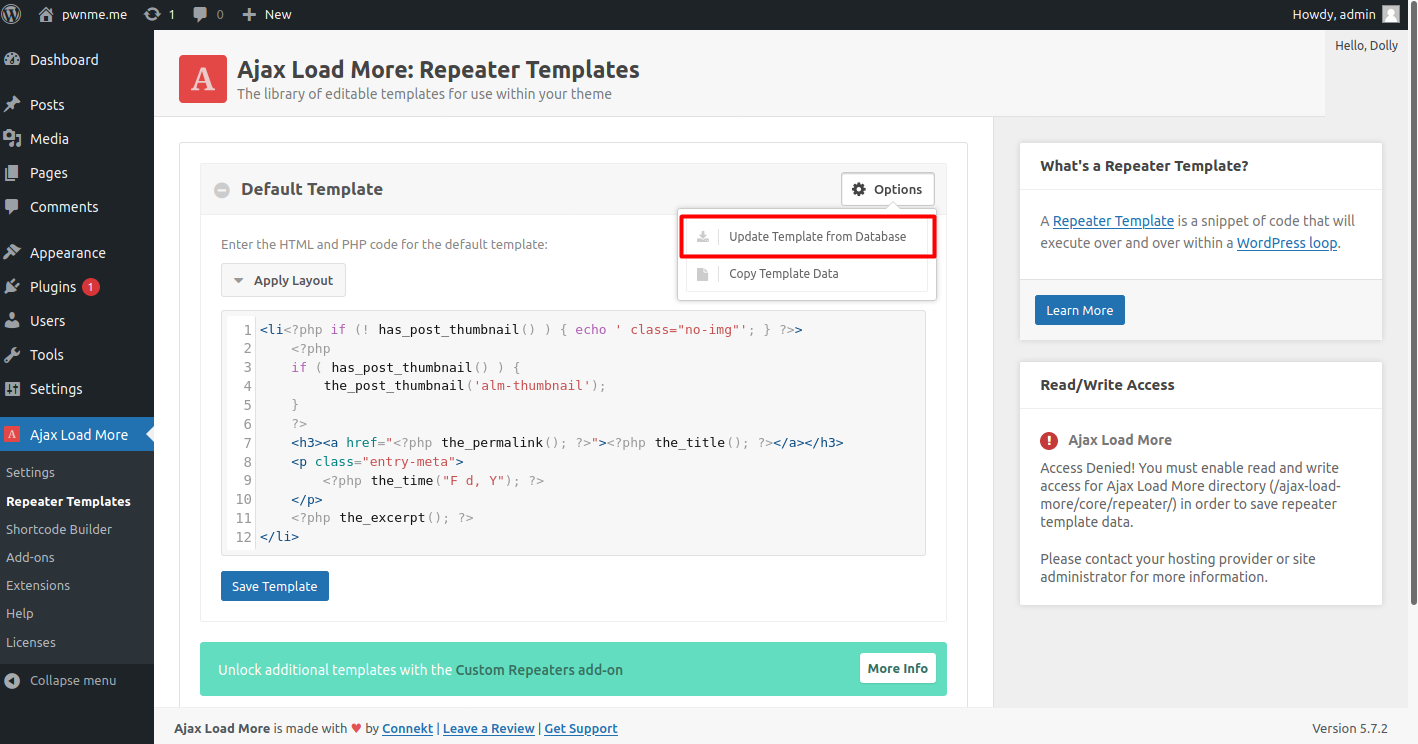Click the comments bubble icon in admin bar

tap(201, 14)
